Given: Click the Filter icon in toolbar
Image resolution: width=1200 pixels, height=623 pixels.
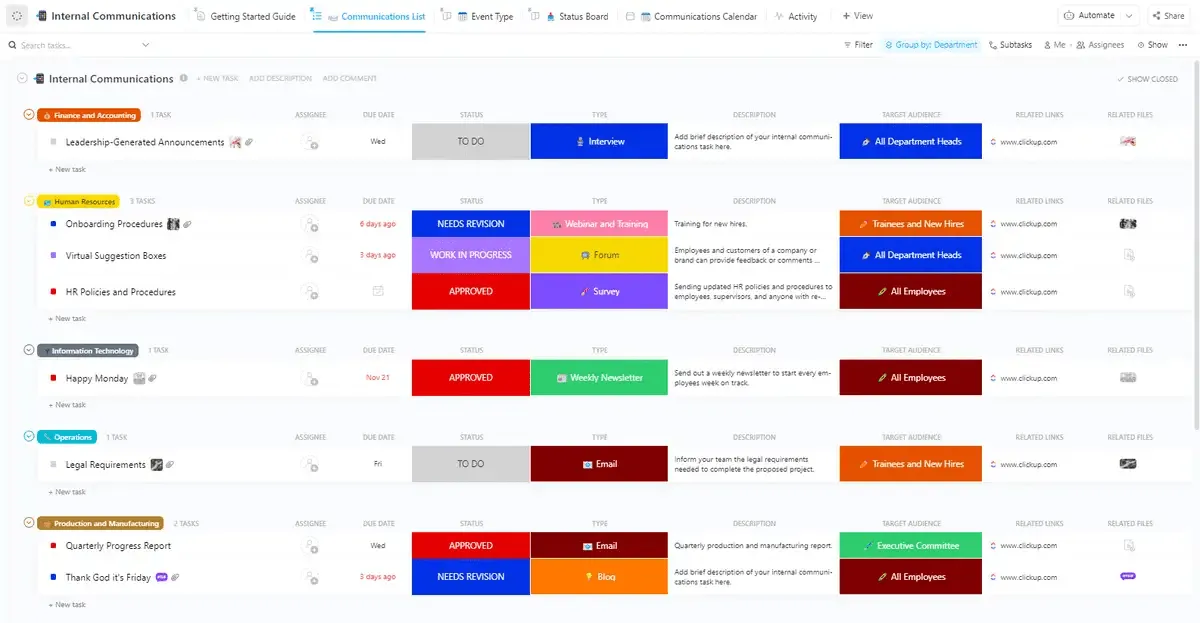Looking at the screenshot, I should (848, 45).
